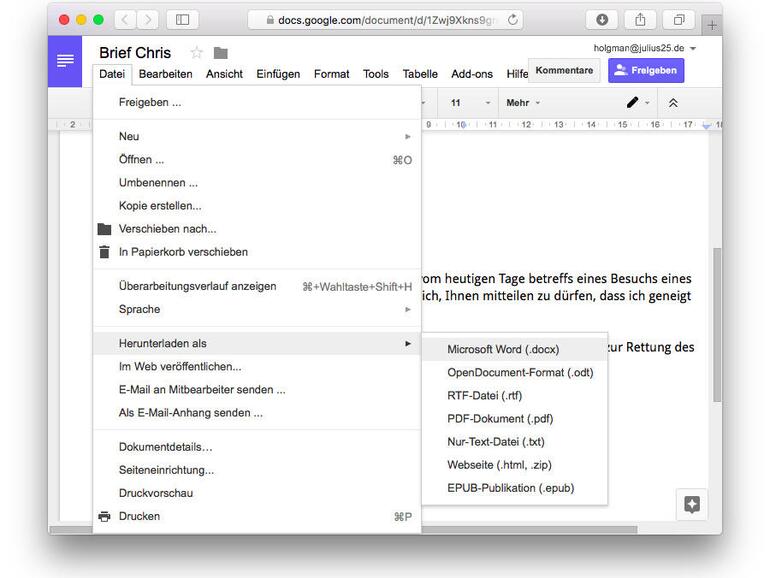
Task: Download as Webseite (.html, .zip)
Action: (515, 465)
